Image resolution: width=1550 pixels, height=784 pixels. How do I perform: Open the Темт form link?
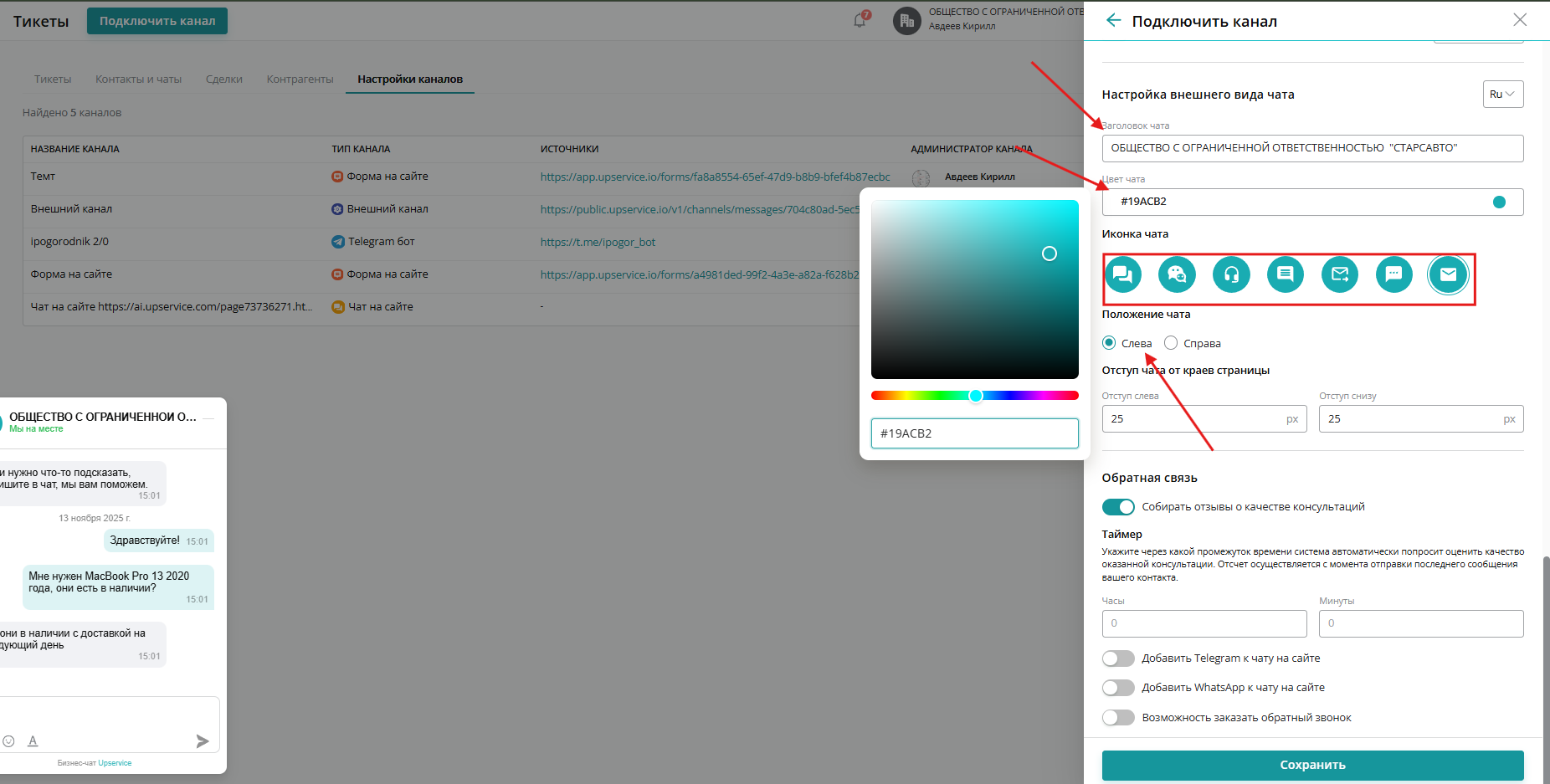pos(716,177)
